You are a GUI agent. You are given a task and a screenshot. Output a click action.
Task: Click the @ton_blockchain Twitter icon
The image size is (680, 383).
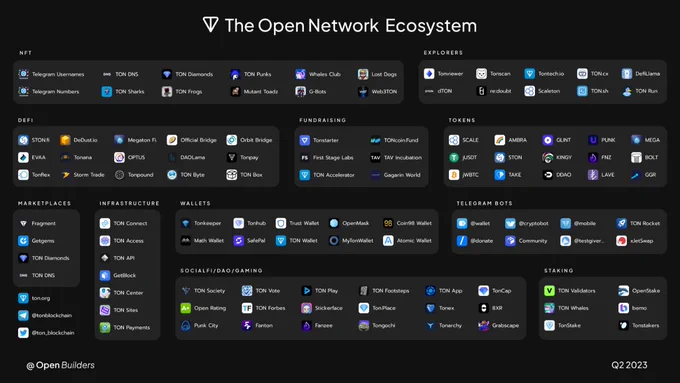[23, 333]
